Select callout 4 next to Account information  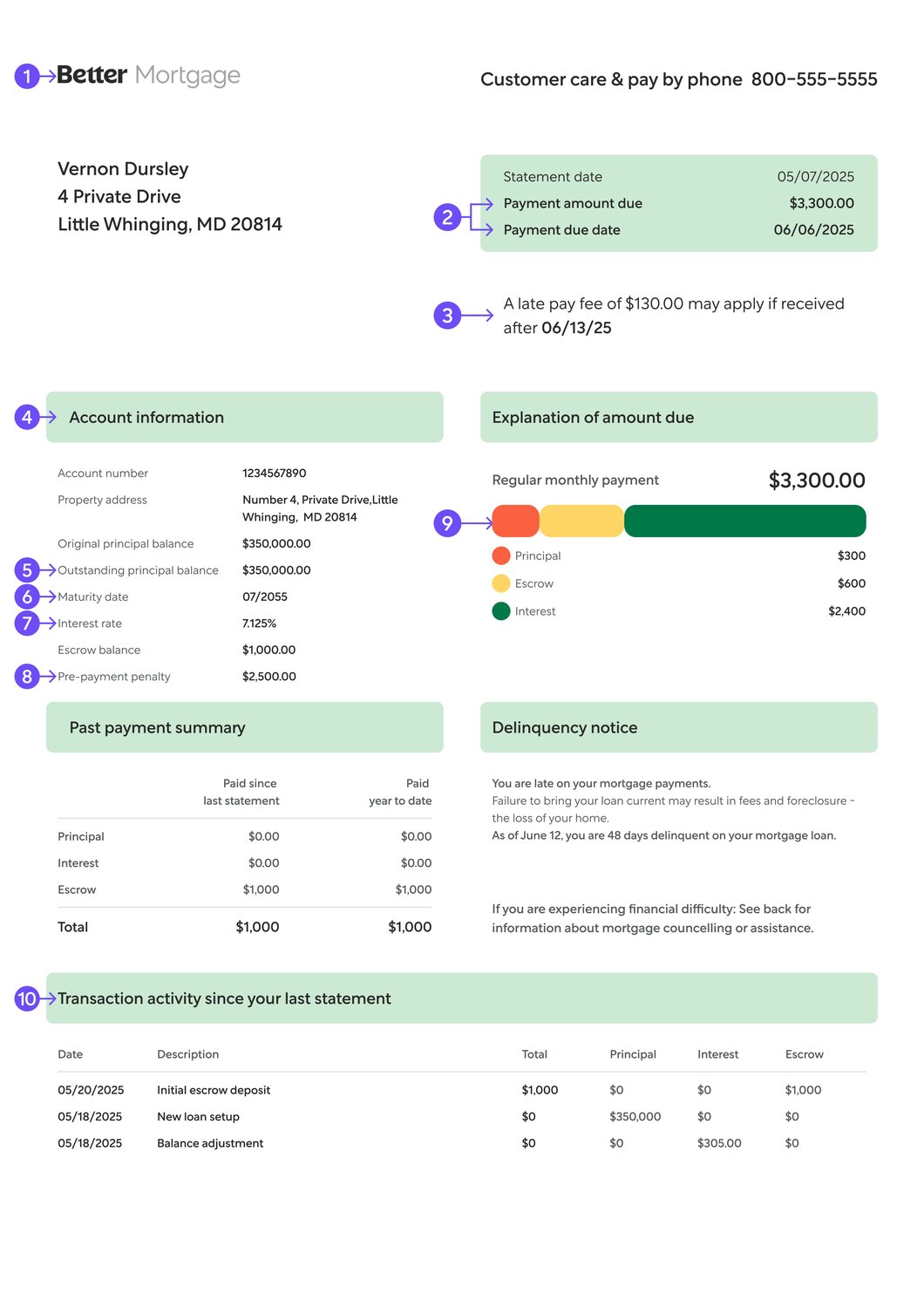[x=27, y=417]
